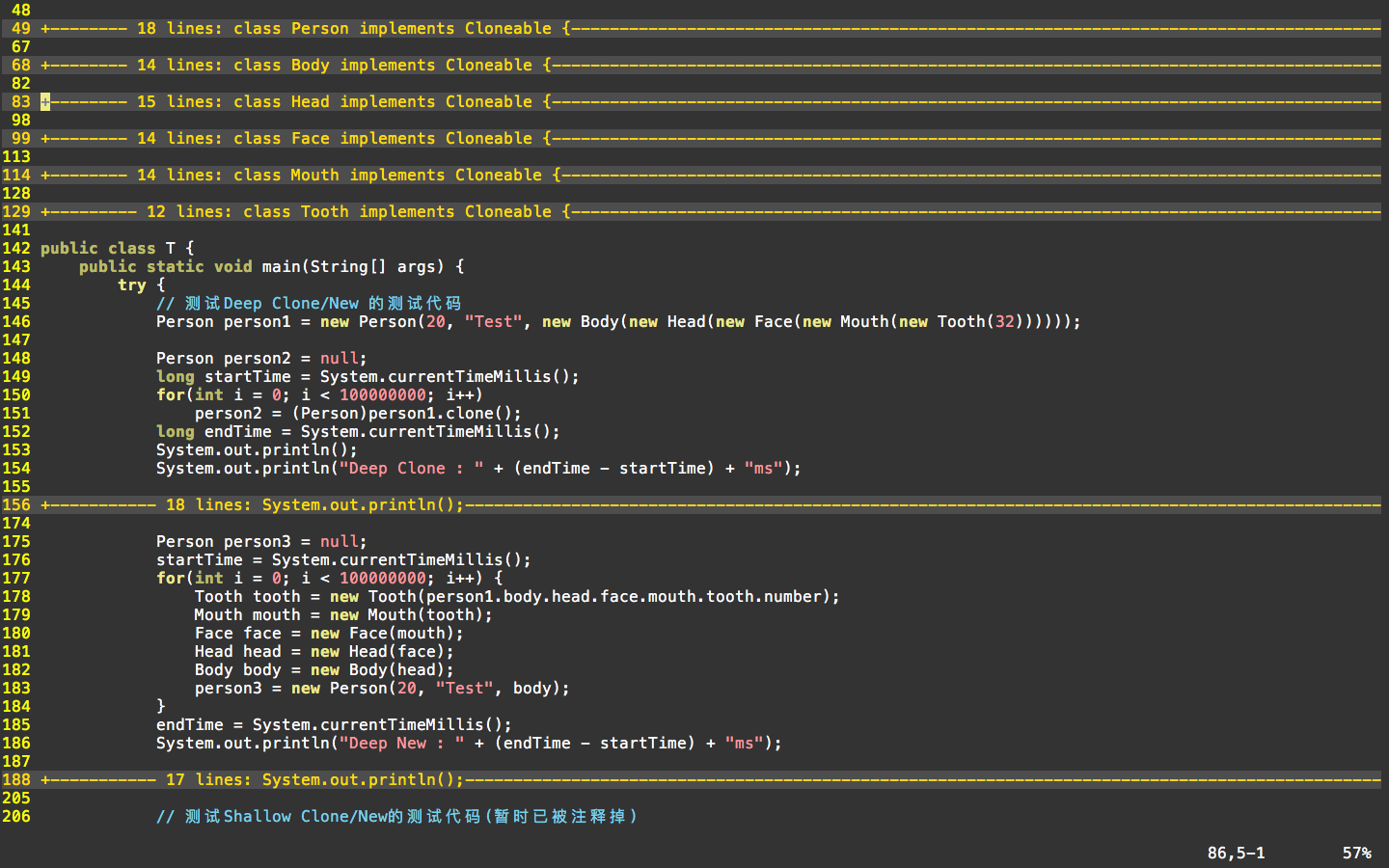
Task: Click 'public class T {' declaration
Action: [118, 249]
